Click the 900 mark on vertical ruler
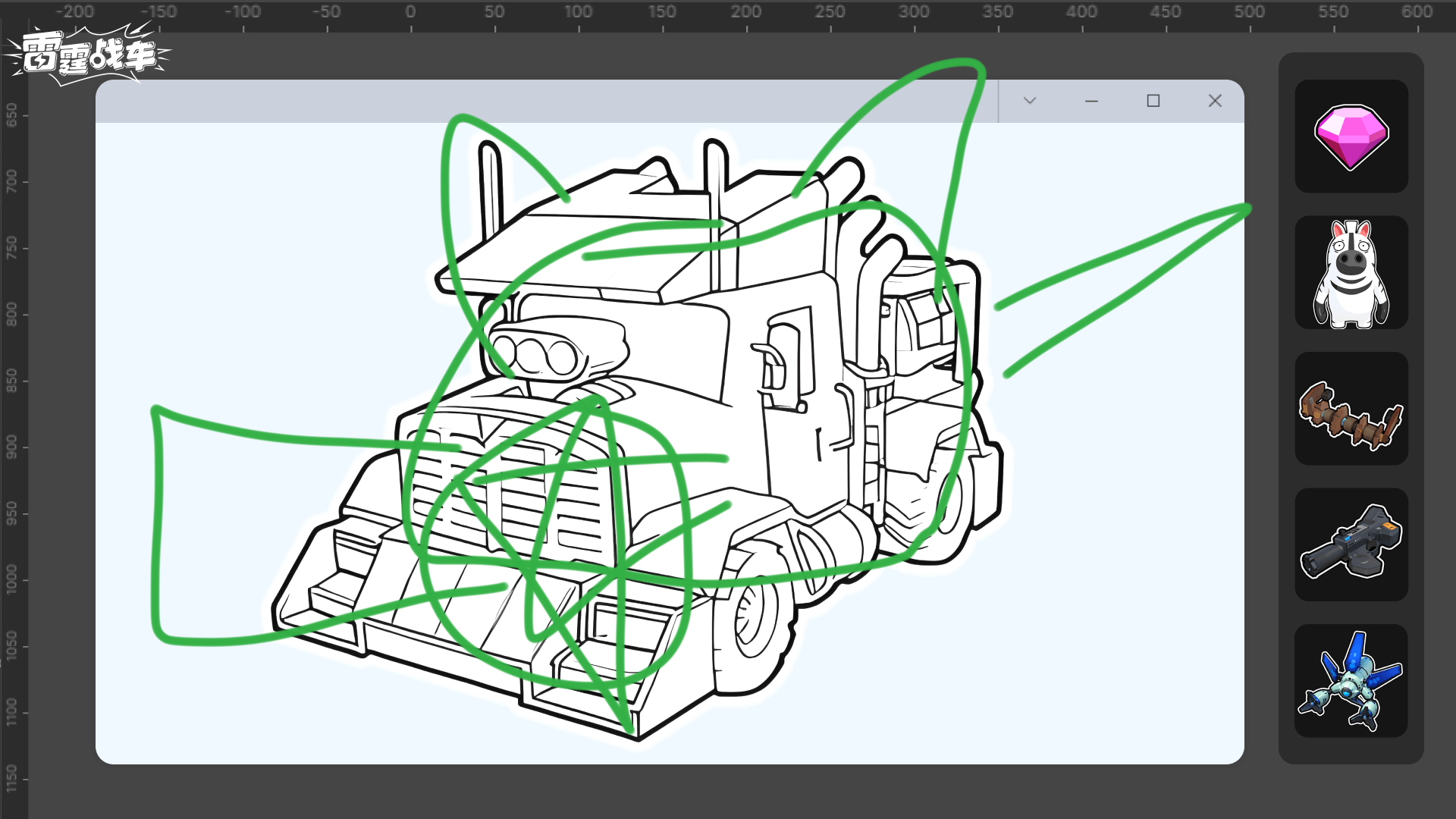Viewport: 1456px width, 819px height. [x=11, y=447]
